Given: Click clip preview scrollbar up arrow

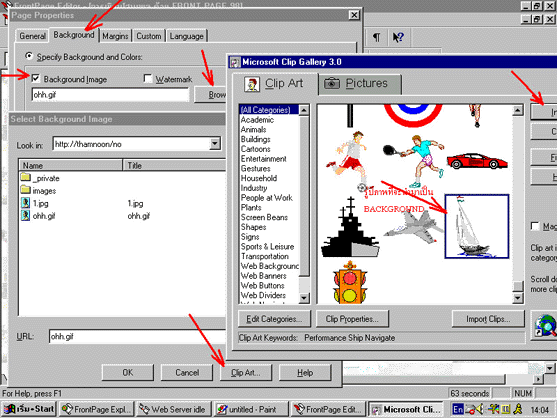Looking at the screenshot, I should tap(518, 110).
